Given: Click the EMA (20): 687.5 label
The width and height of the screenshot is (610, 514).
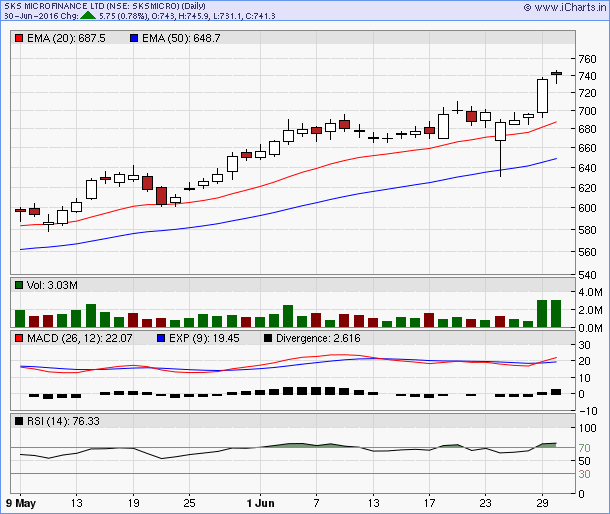Looking at the screenshot, I should pyautogui.click(x=66, y=38).
